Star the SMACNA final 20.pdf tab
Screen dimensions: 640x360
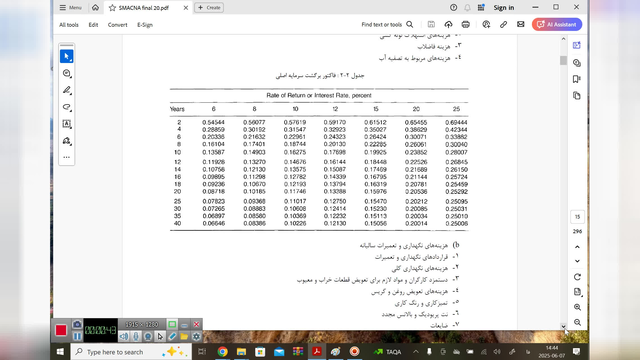(112, 8)
